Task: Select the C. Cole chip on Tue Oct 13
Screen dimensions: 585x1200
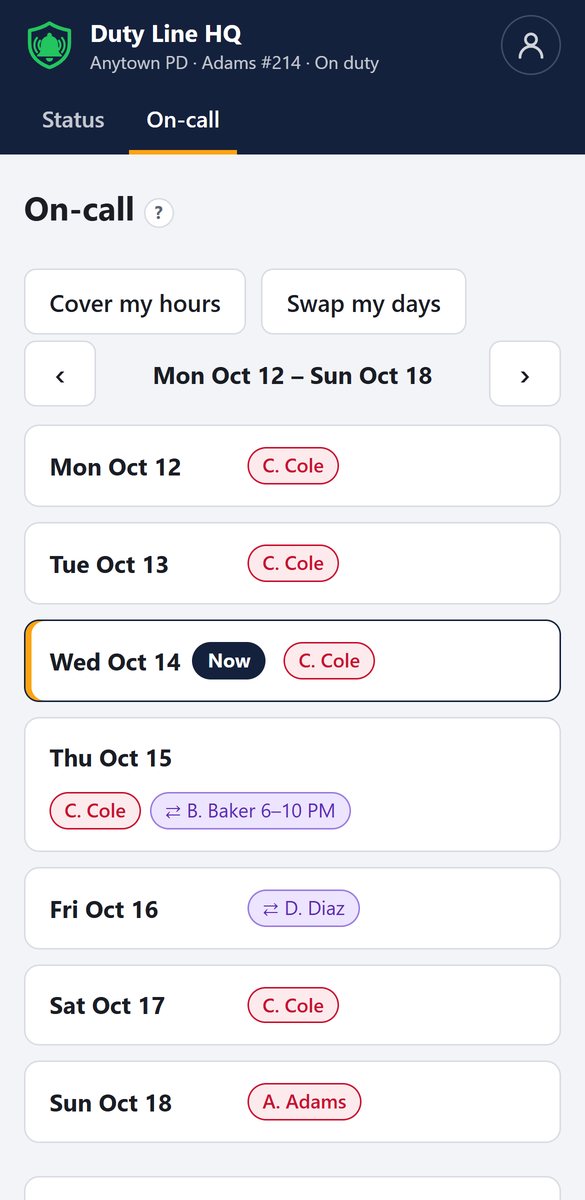Action: tap(293, 563)
